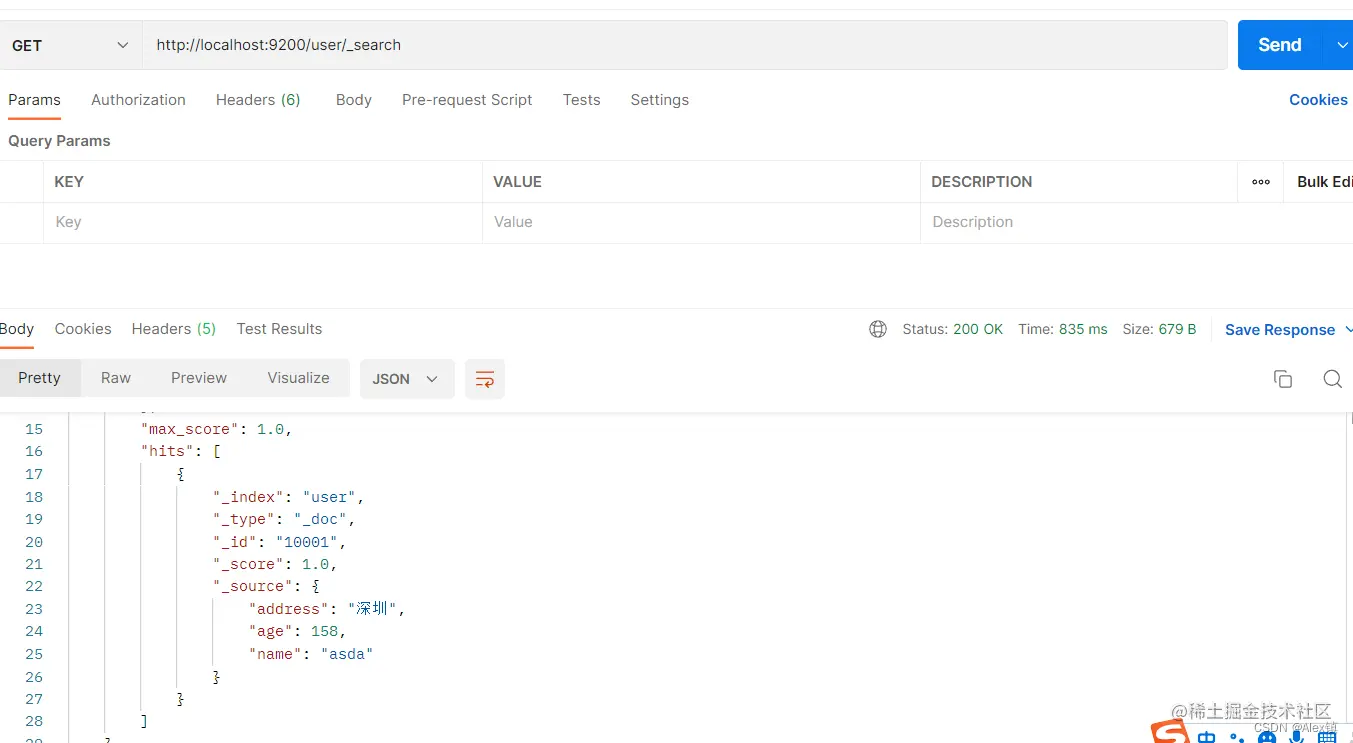This screenshot has height=743, width=1353.
Task: Open the Test Results tab
Action: pyautogui.click(x=279, y=329)
